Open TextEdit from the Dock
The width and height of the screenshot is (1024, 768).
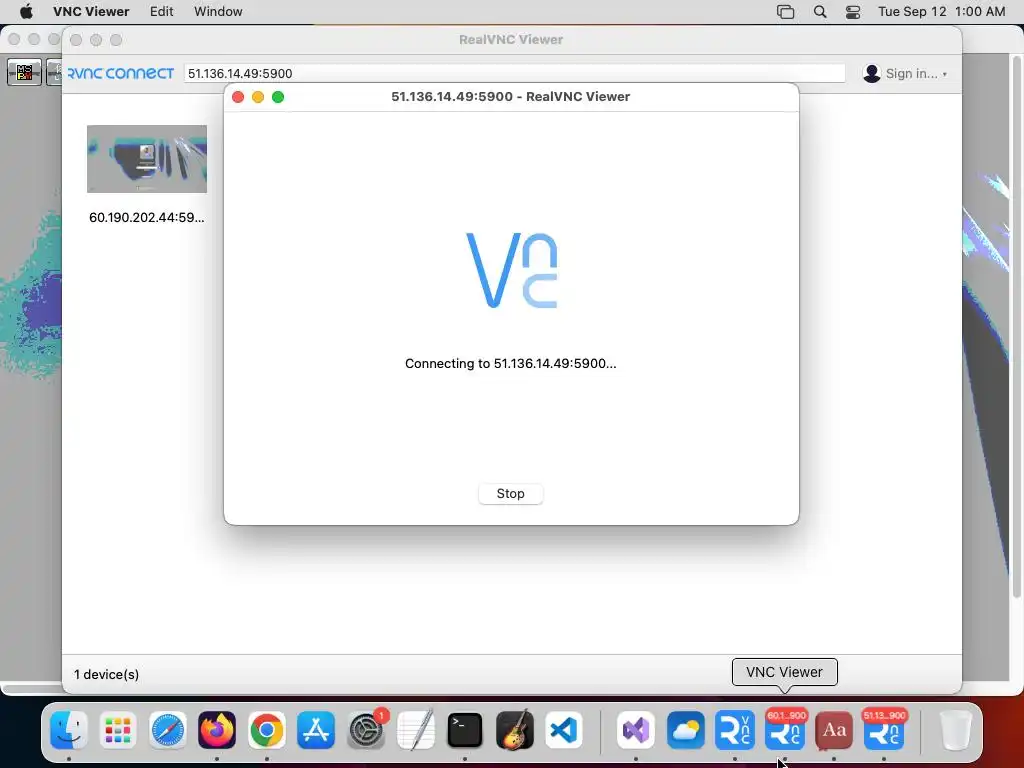tap(415, 730)
